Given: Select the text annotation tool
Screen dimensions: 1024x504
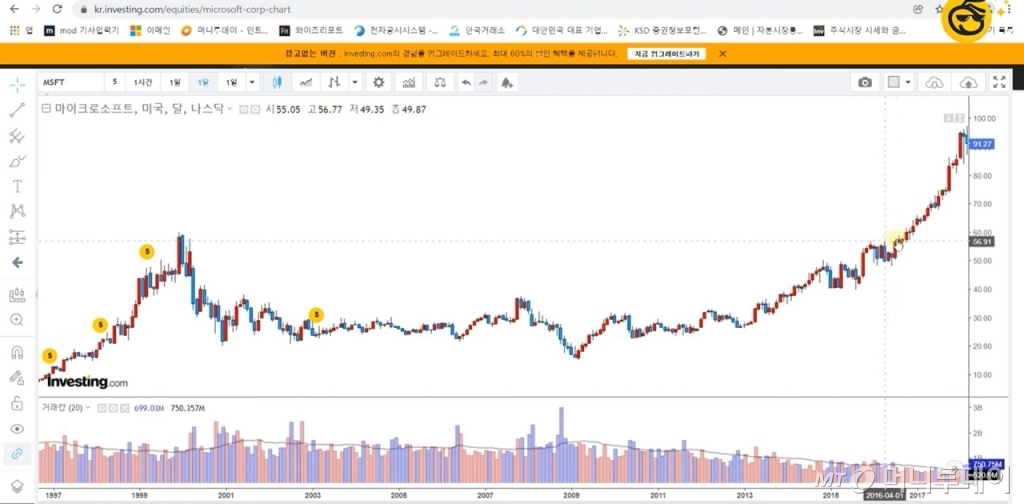Looking at the screenshot, I should pos(17,186).
